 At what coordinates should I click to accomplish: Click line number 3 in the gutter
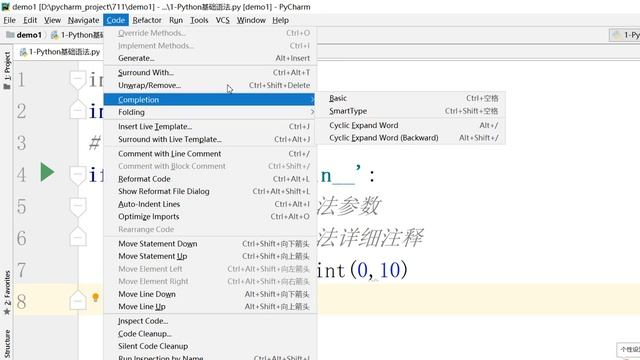[x=22, y=143]
